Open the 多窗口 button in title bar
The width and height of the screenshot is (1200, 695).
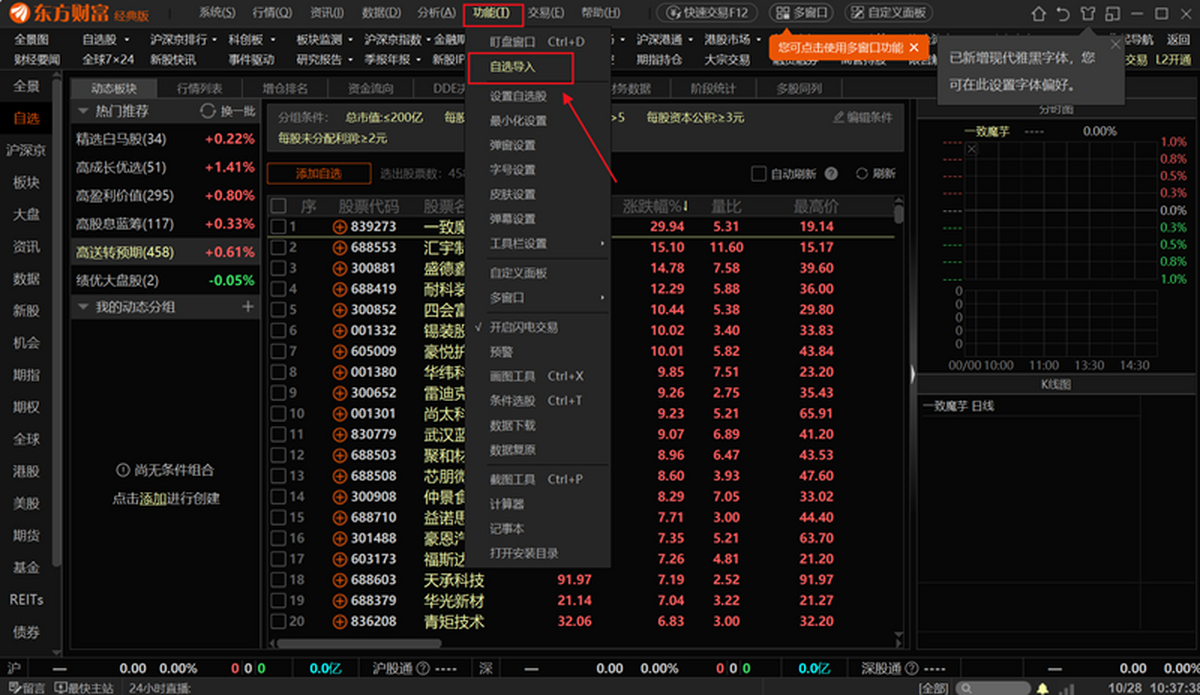[x=803, y=13]
